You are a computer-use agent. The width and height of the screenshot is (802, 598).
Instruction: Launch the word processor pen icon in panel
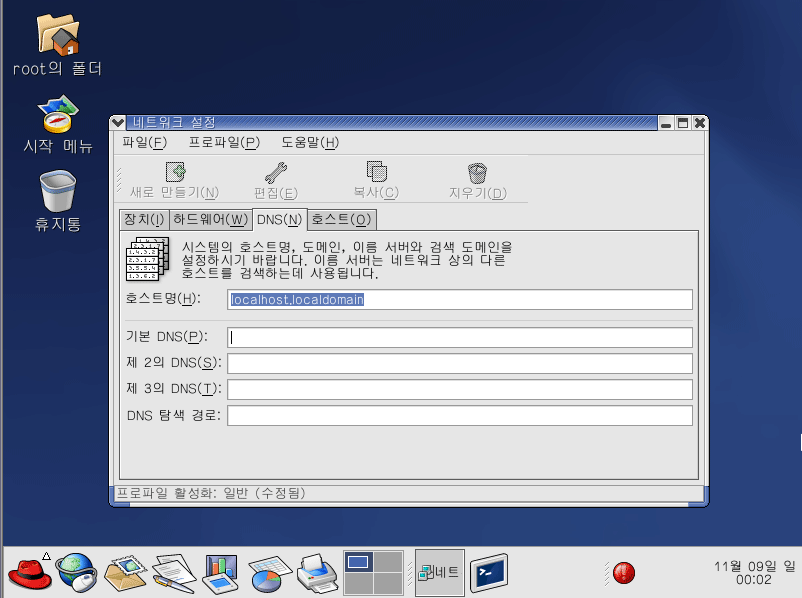pos(174,573)
